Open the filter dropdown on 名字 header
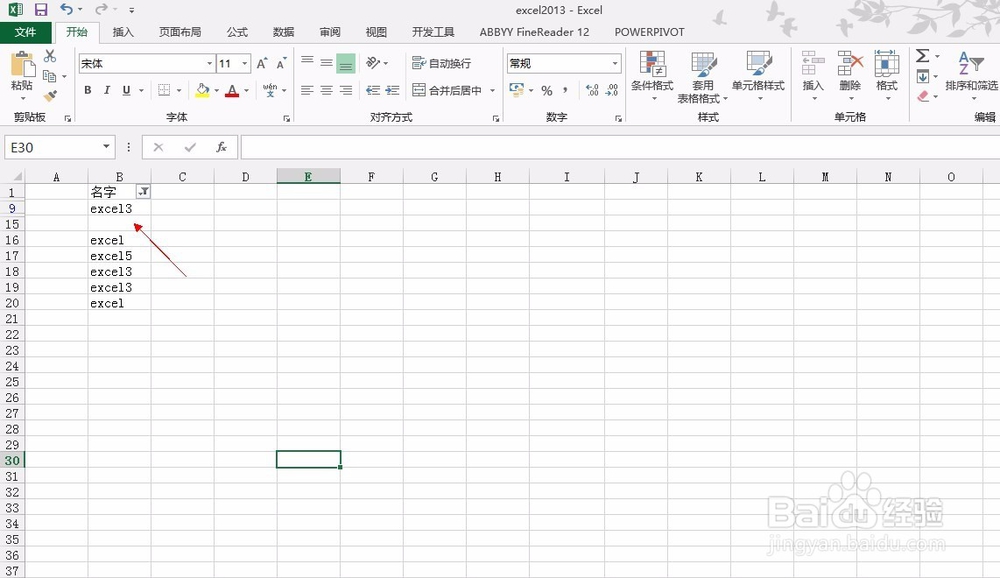Viewport: 1000px width, 578px height. point(143,191)
